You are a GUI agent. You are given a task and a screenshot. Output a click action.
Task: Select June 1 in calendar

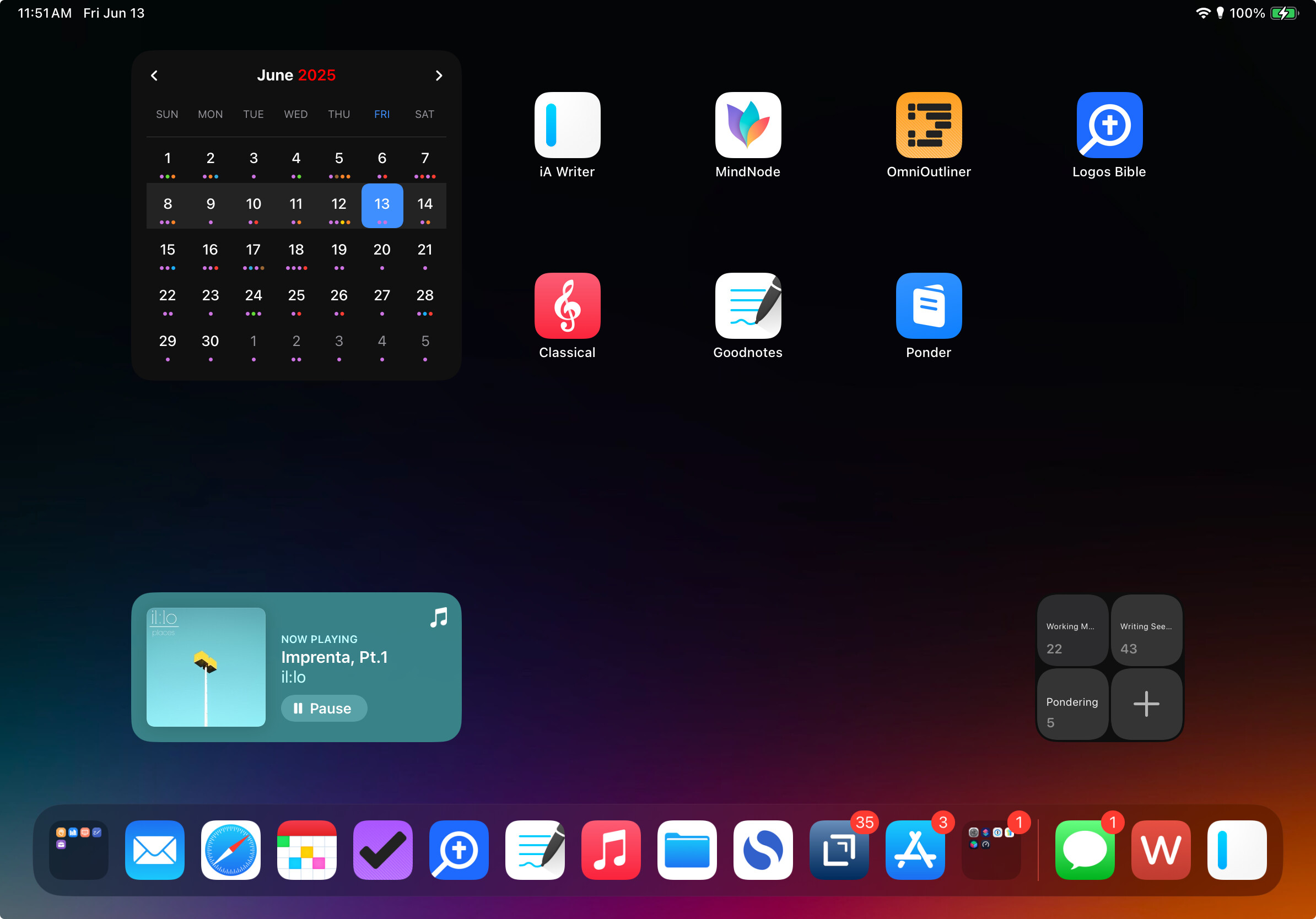(168, 160)
